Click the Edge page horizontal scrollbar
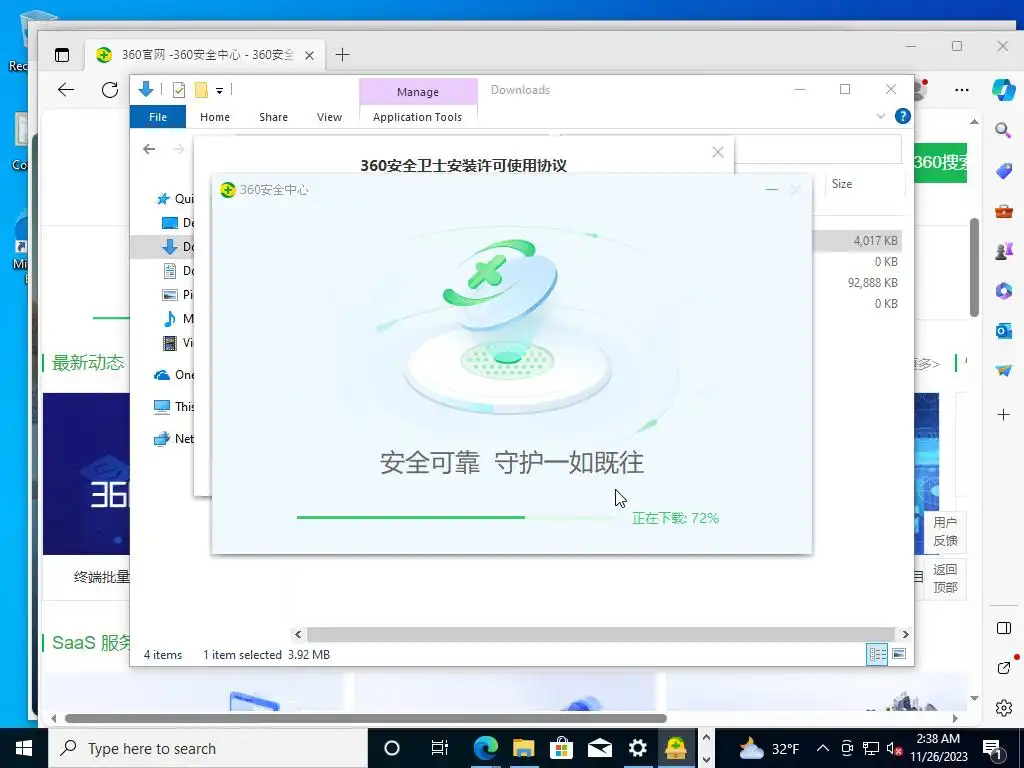The height and width of the screenshot is (768, 1024). point(366,718)
